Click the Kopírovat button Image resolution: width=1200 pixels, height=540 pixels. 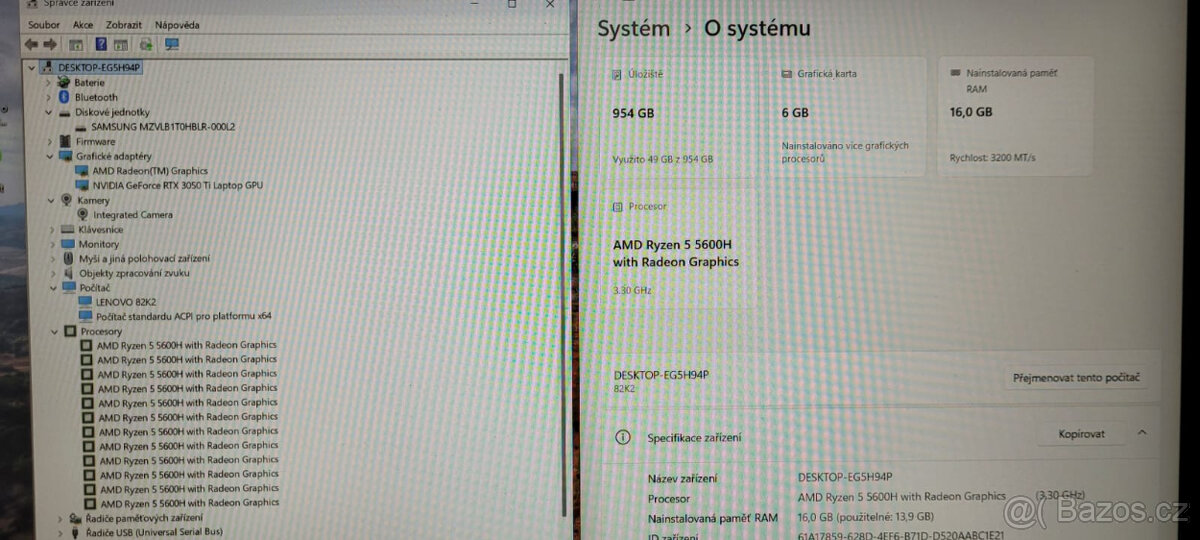pos(1082,434)
